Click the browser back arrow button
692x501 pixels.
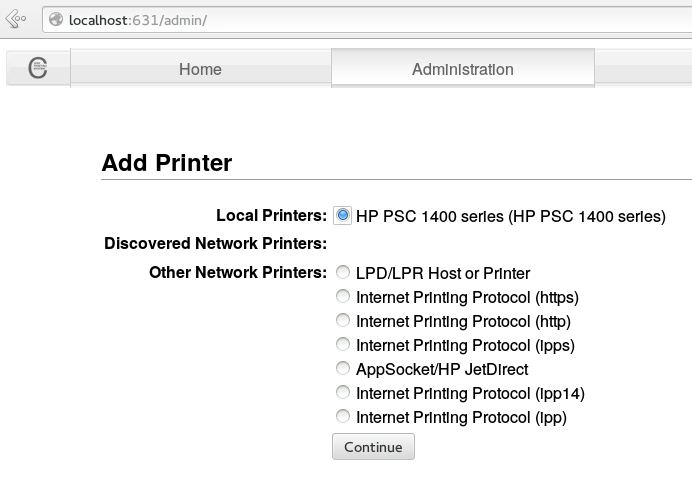click(x=16, y=19)
